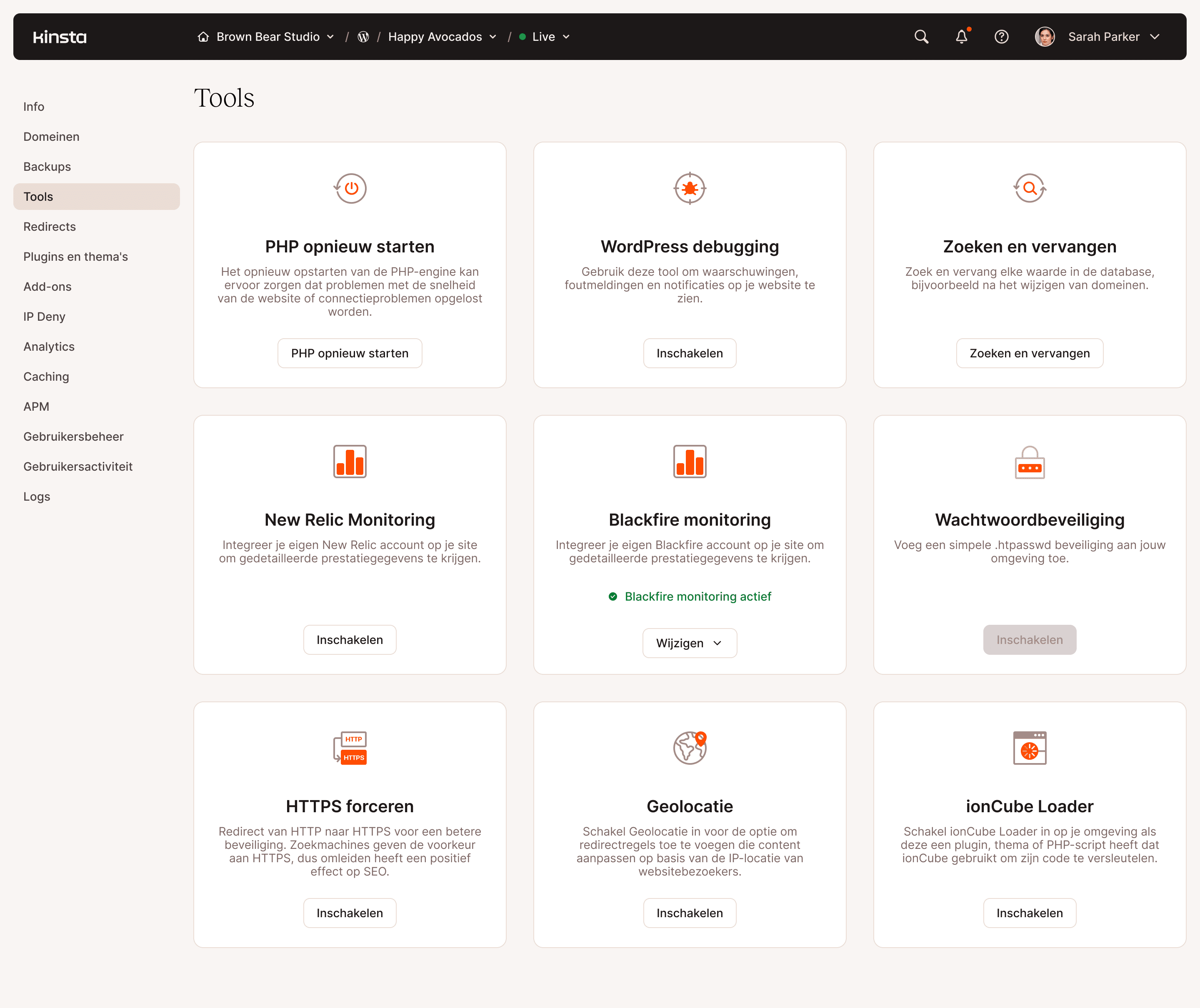Open the Wijzigen dropdown for Blackfire

(690, 643)
